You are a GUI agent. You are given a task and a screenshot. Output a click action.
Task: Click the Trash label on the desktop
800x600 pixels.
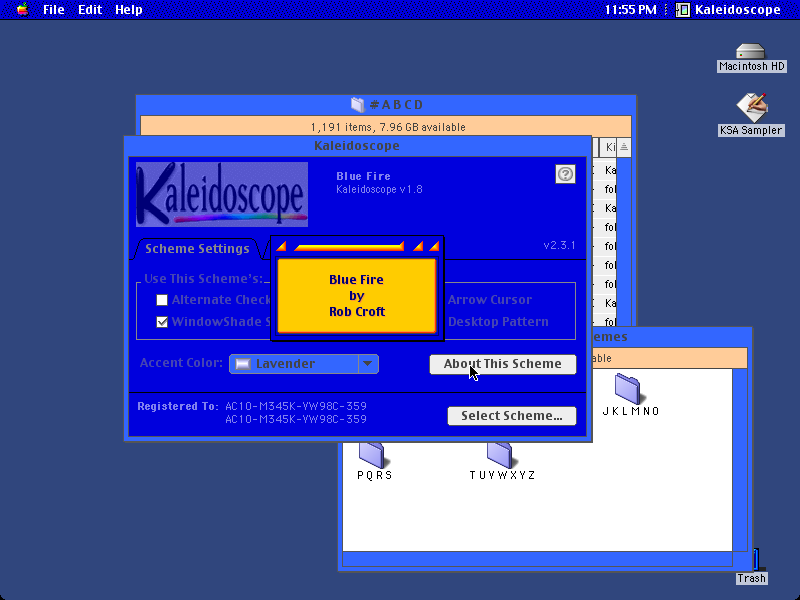[x=751, y=578]
